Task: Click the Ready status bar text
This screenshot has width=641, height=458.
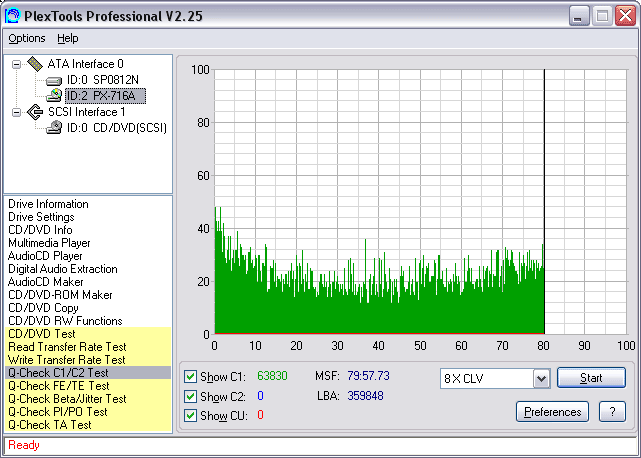Action: point(24,445)
